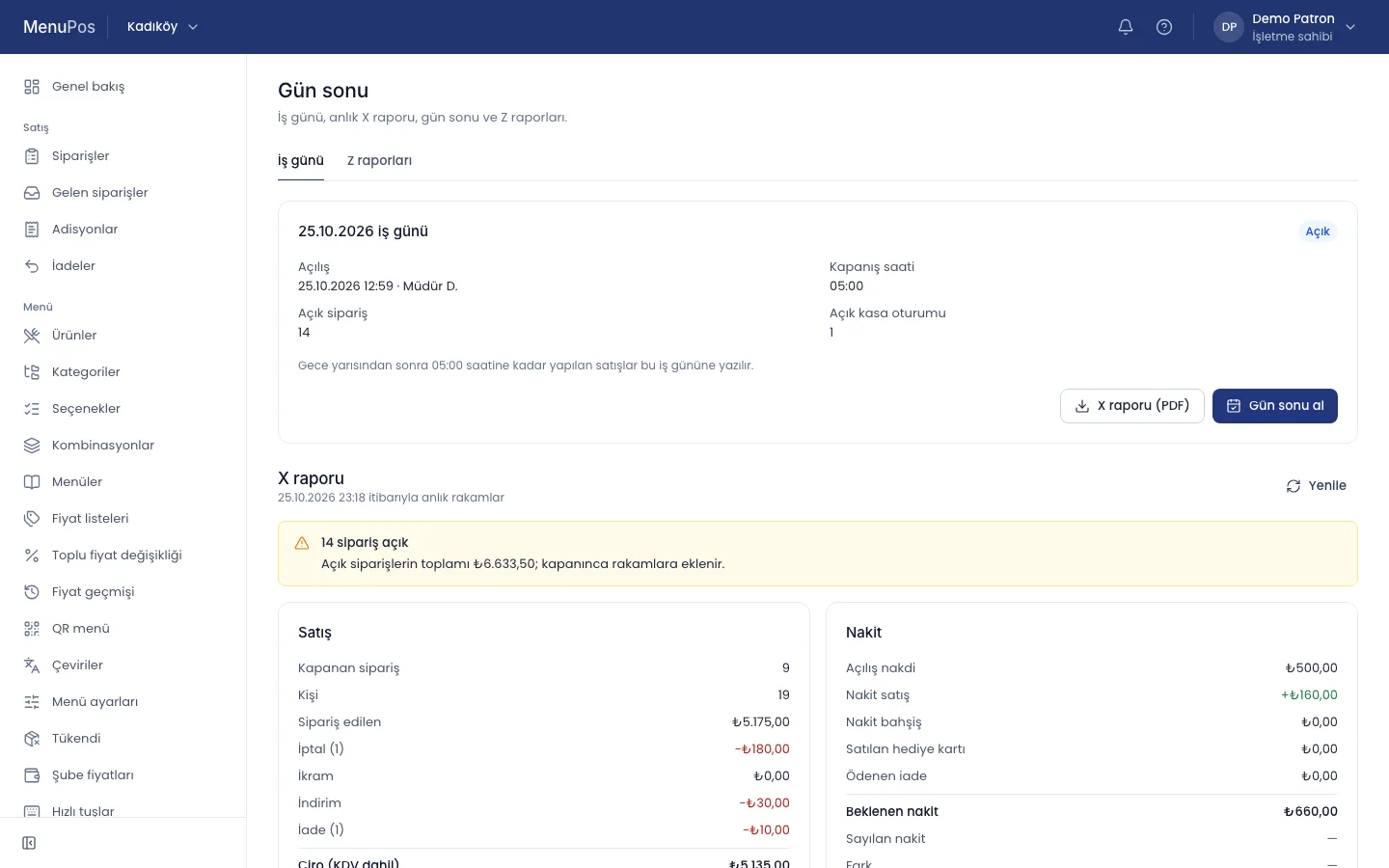1389x868 pixels.
Task: Click the help question mark icon
Action: (x=1164, y=27)
